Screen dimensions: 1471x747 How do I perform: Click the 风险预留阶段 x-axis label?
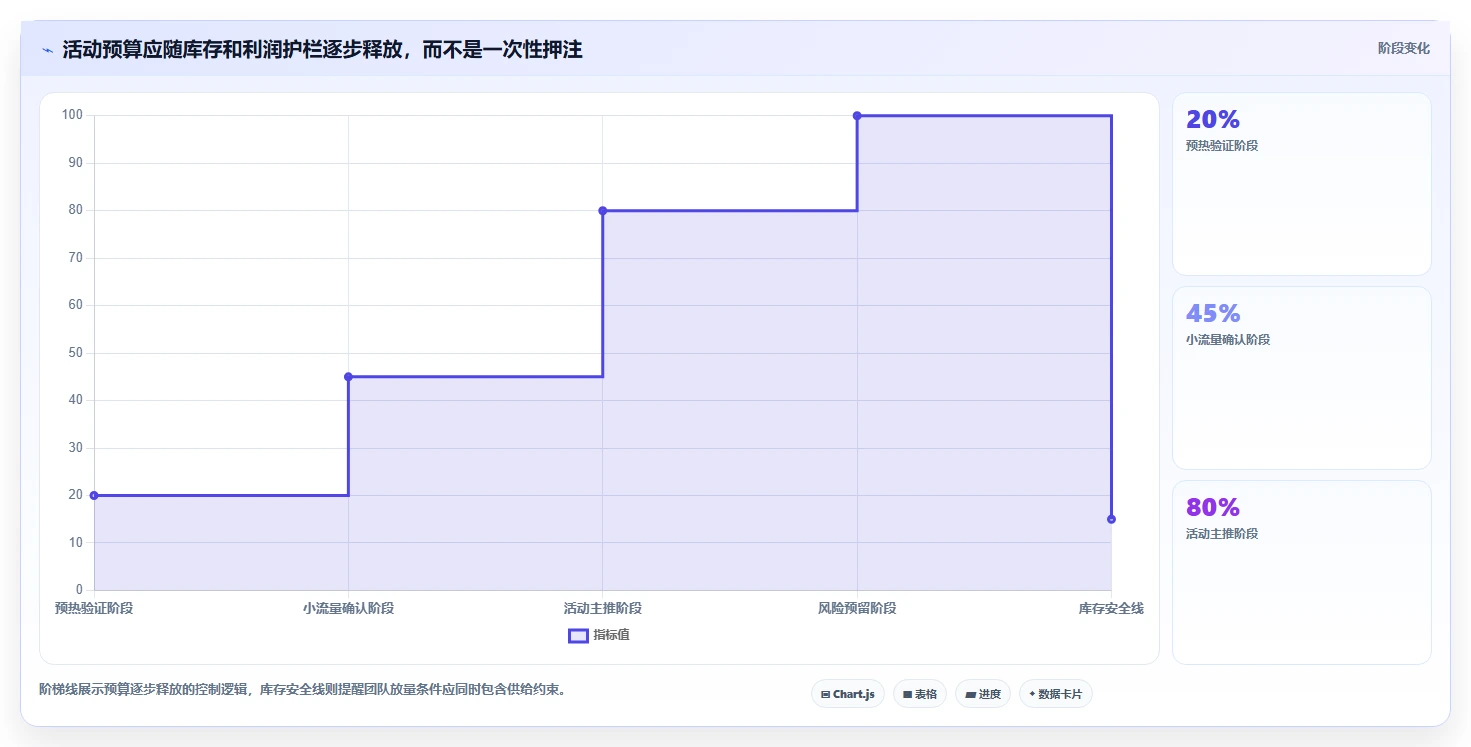[x=857, y=608]
